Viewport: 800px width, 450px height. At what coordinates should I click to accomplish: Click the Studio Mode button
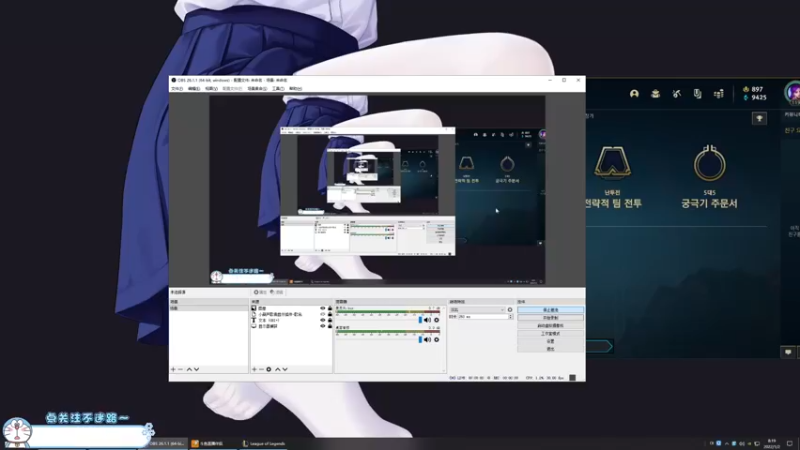551,333
